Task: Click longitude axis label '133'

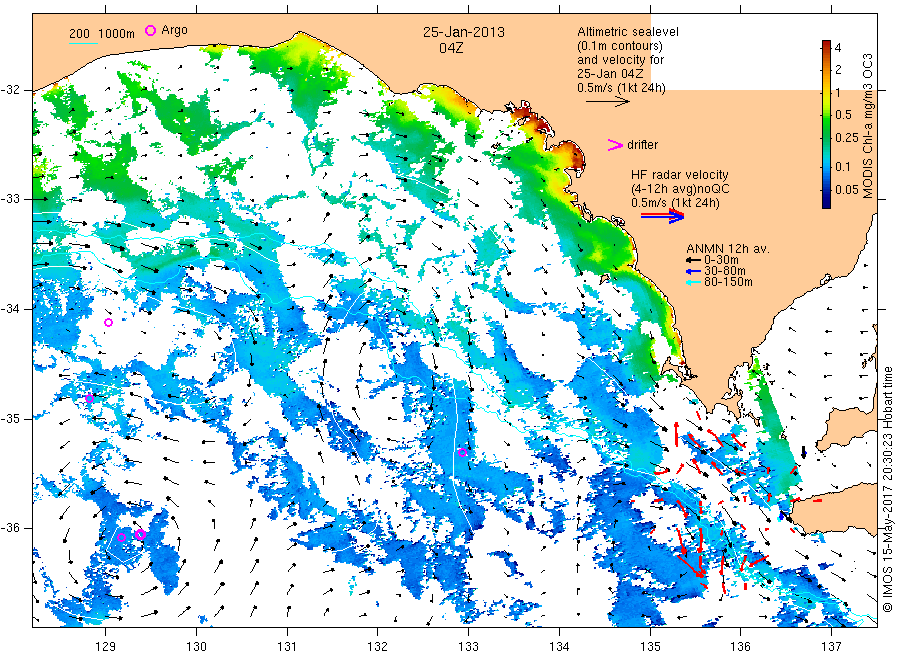Action: [x=468, y=646]
